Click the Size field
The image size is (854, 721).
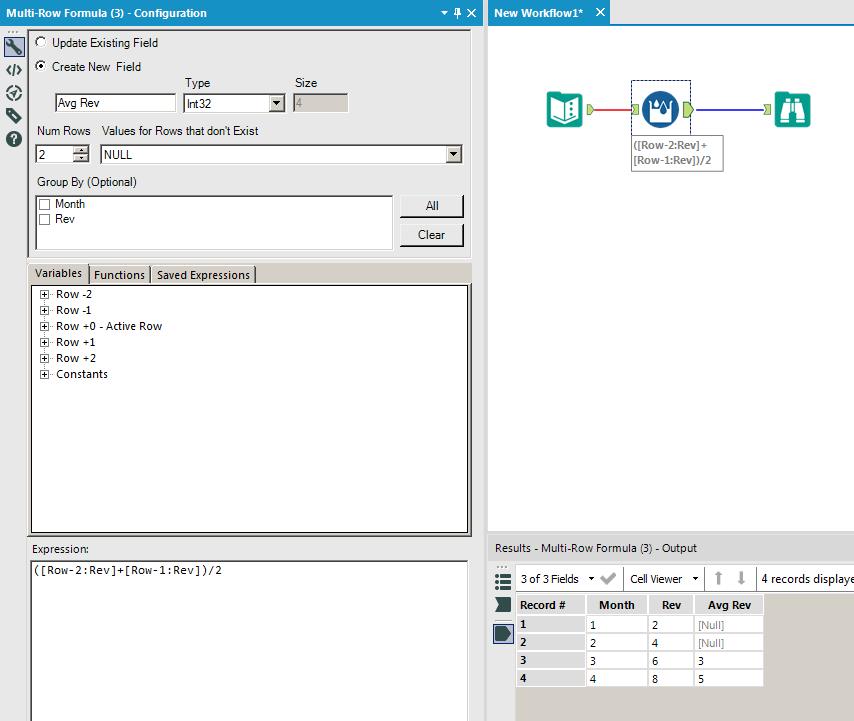tap(321, 103)
